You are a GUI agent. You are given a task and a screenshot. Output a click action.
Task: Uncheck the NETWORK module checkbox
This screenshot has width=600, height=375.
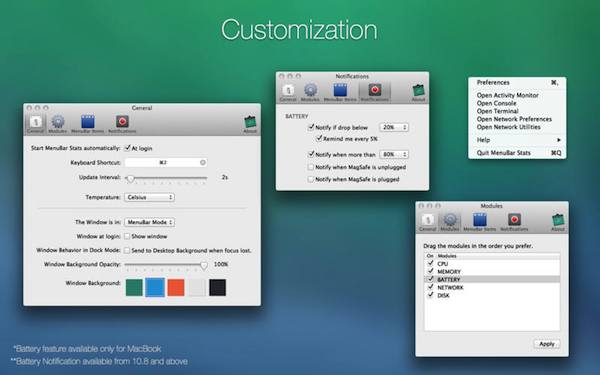(x=430, y=287)
